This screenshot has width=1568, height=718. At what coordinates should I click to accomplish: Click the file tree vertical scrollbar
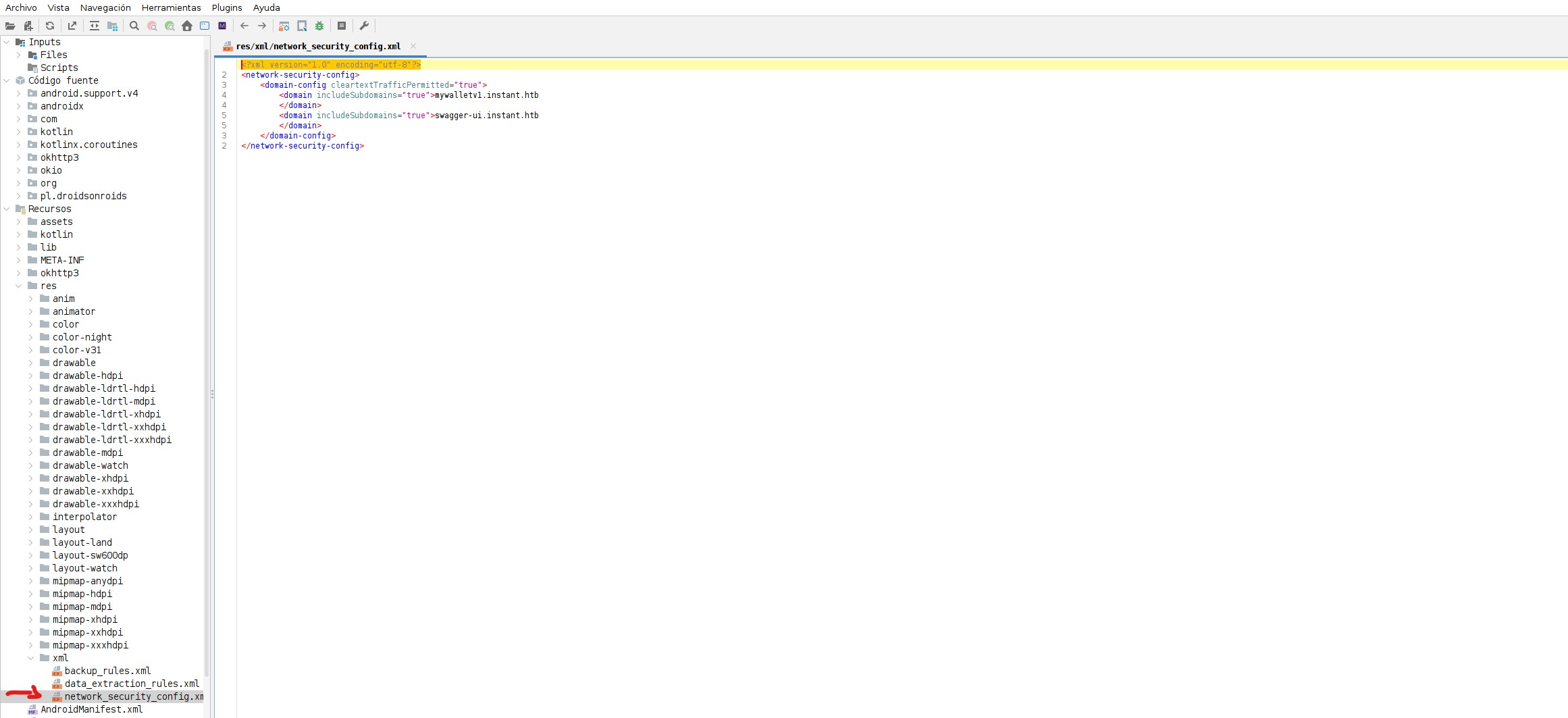[x=207, y=338]
